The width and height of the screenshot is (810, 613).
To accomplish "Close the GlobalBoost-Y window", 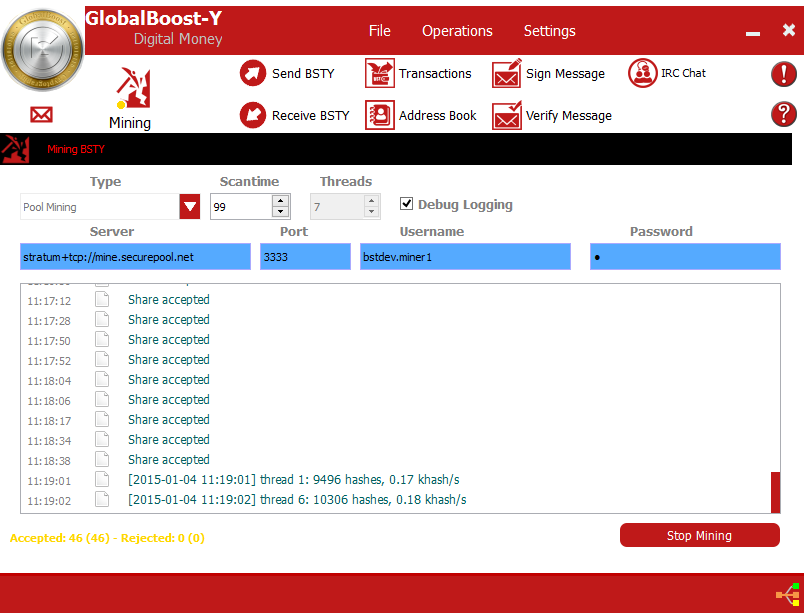I will pos(789,30).
